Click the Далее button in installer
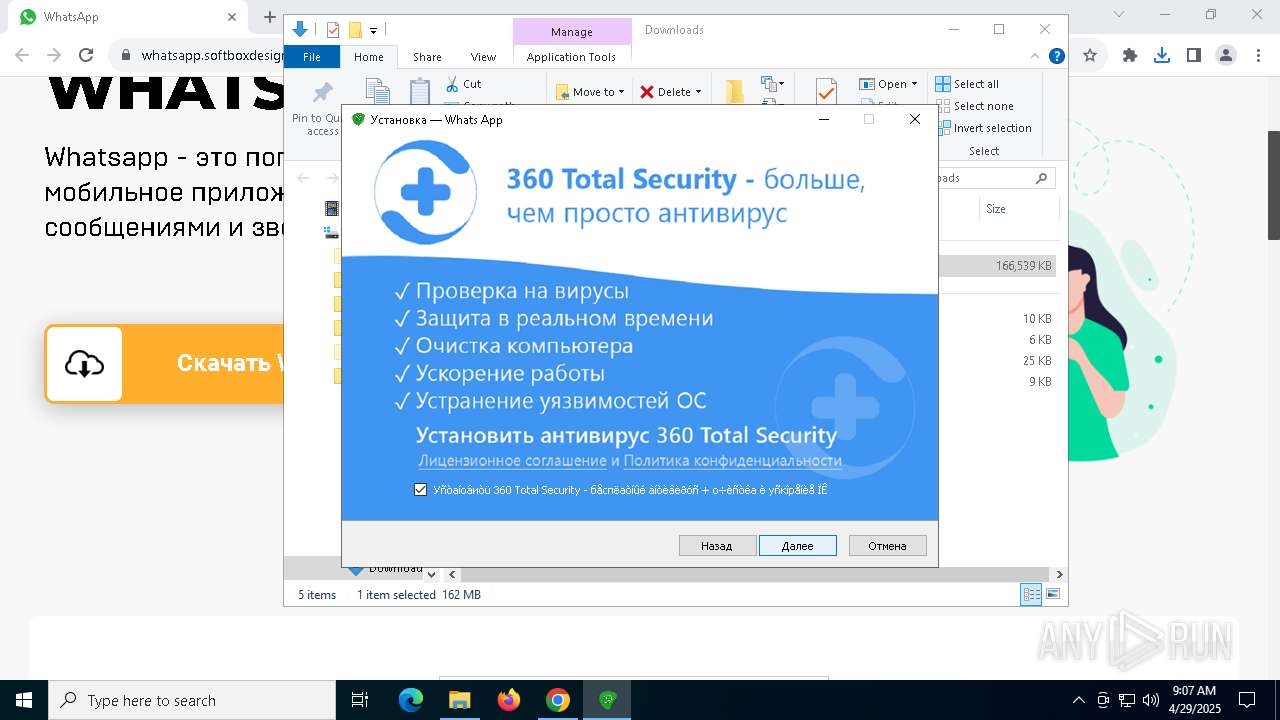The width and height of the screenshot is (1280, 720). [x=797, y=546]
